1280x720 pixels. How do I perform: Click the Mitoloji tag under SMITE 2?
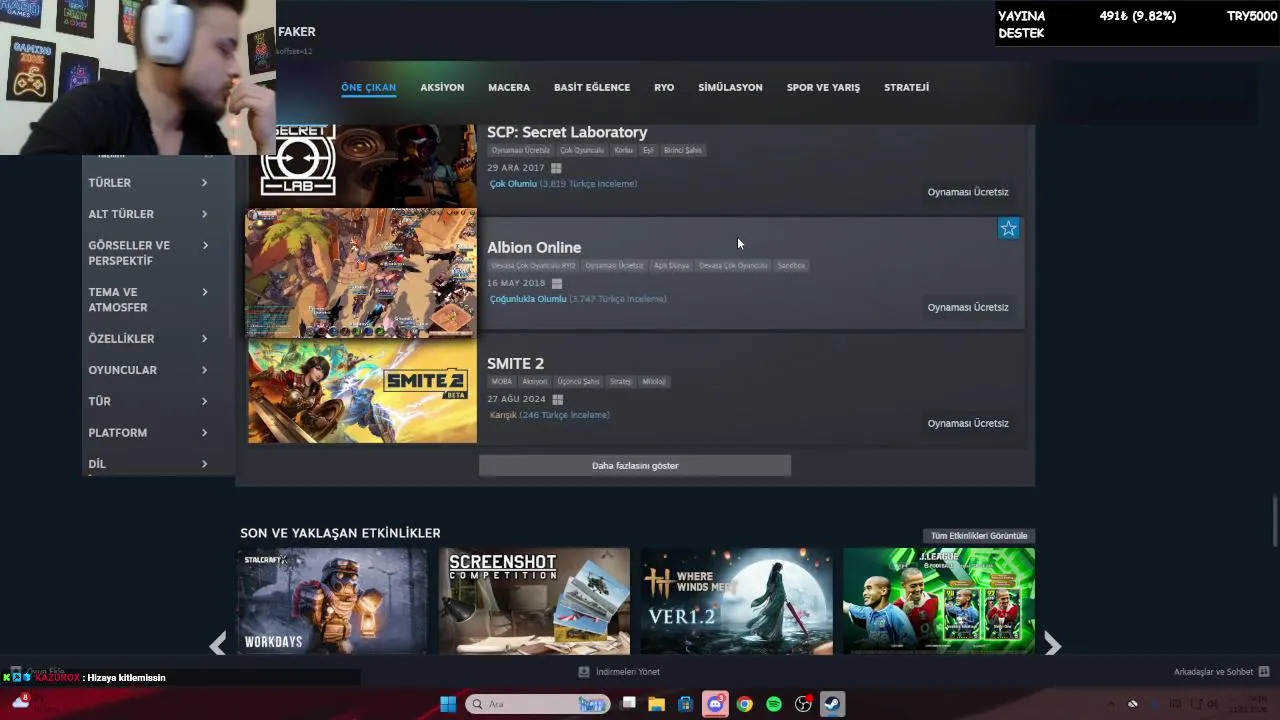point(654,381)
